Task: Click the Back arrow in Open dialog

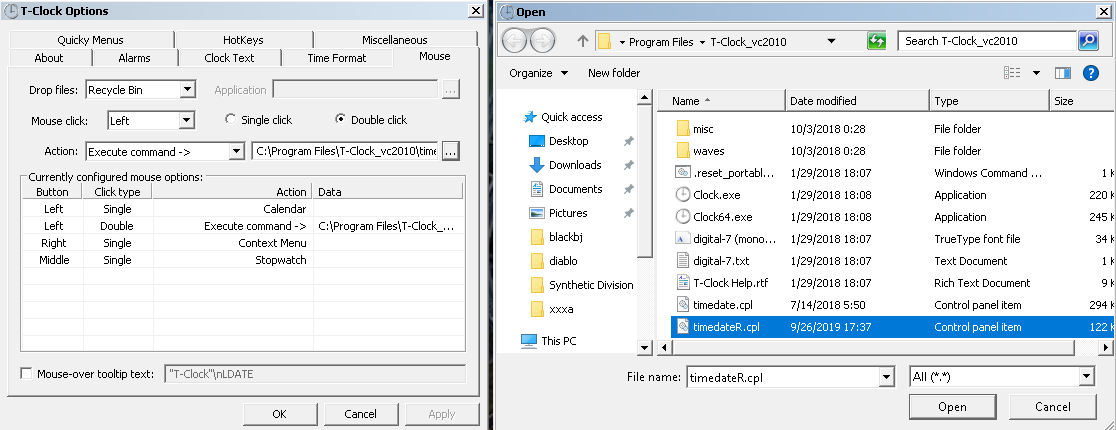Action: tap(515, 41)
